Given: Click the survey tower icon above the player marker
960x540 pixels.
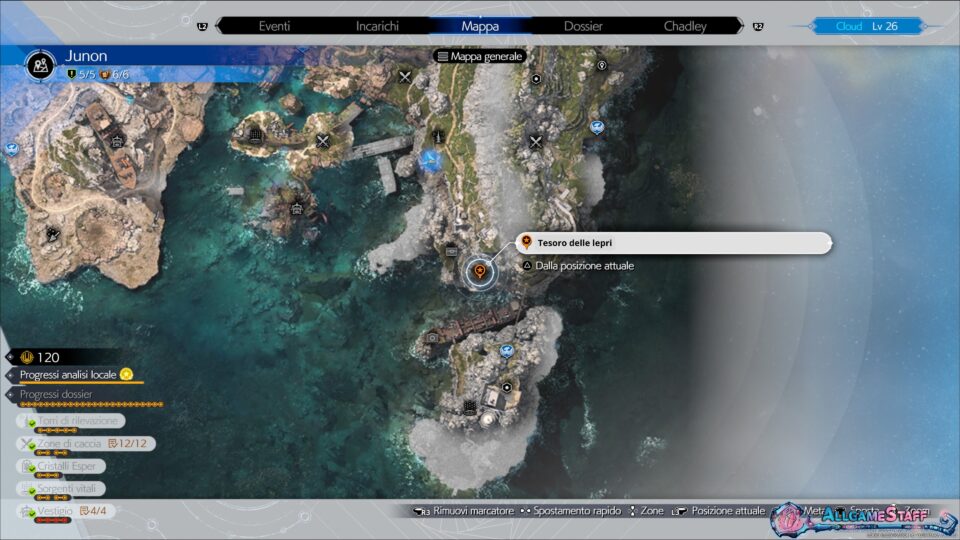Looking at the screenshot, I should pyautogui.click(x=437, y=136).
